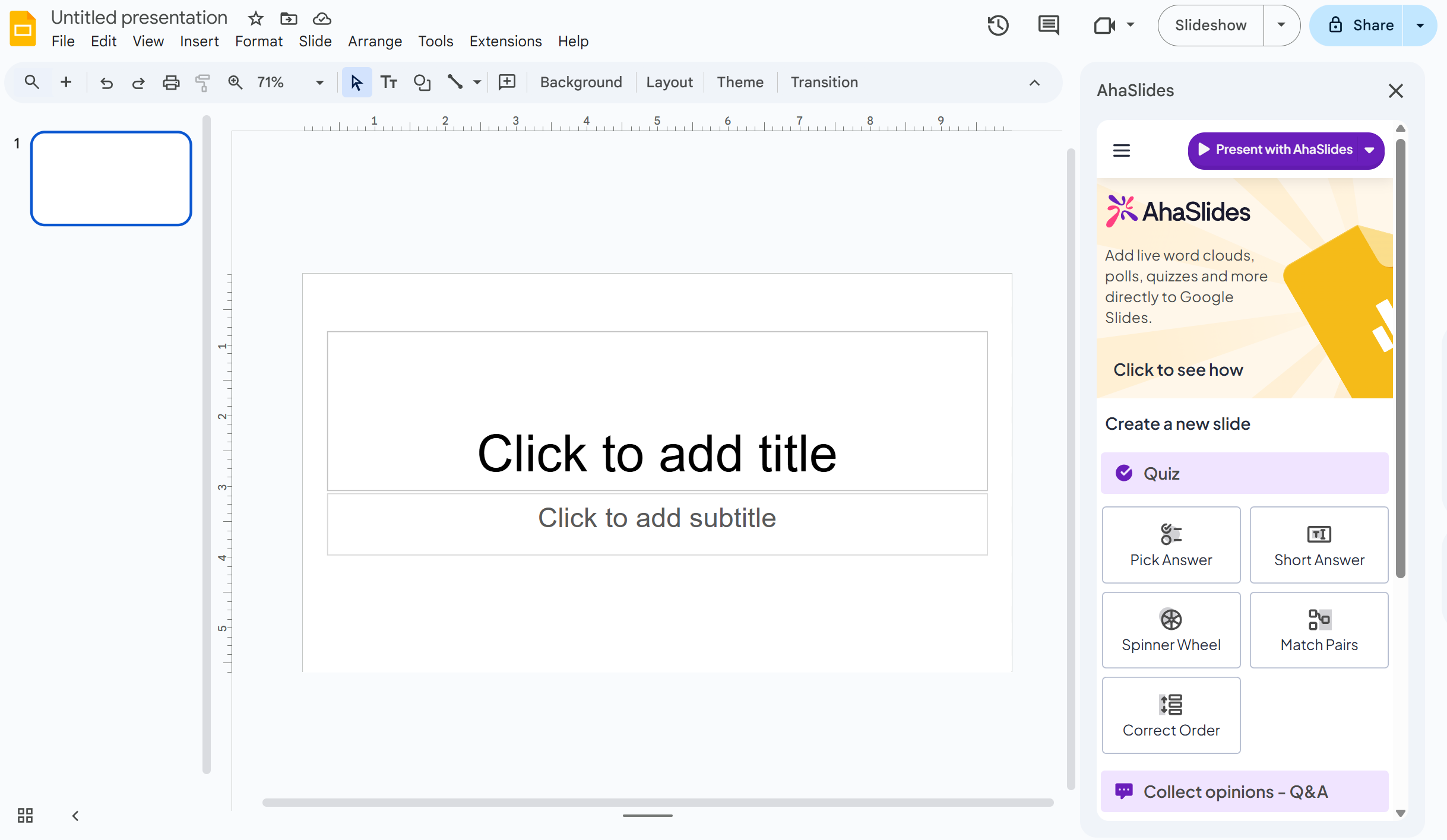The image size is (1447, 840).
Task: Click the paint format icon
Action: point(202,83)
